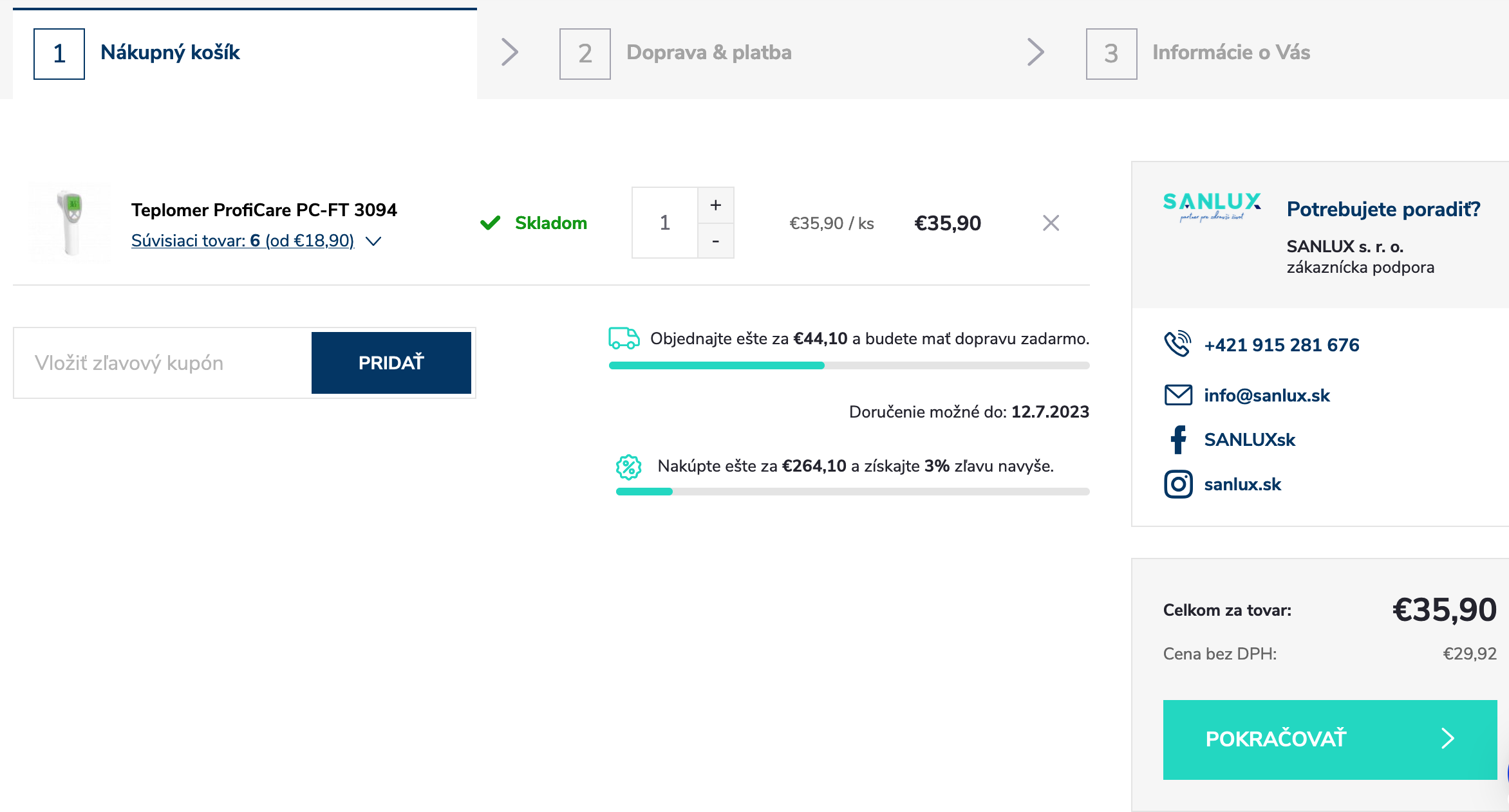The height and width of the screenshot is (812, 1509).
Task: Click the POKRAČOVAŤ continue button
Action: (x=1329, y=739)
